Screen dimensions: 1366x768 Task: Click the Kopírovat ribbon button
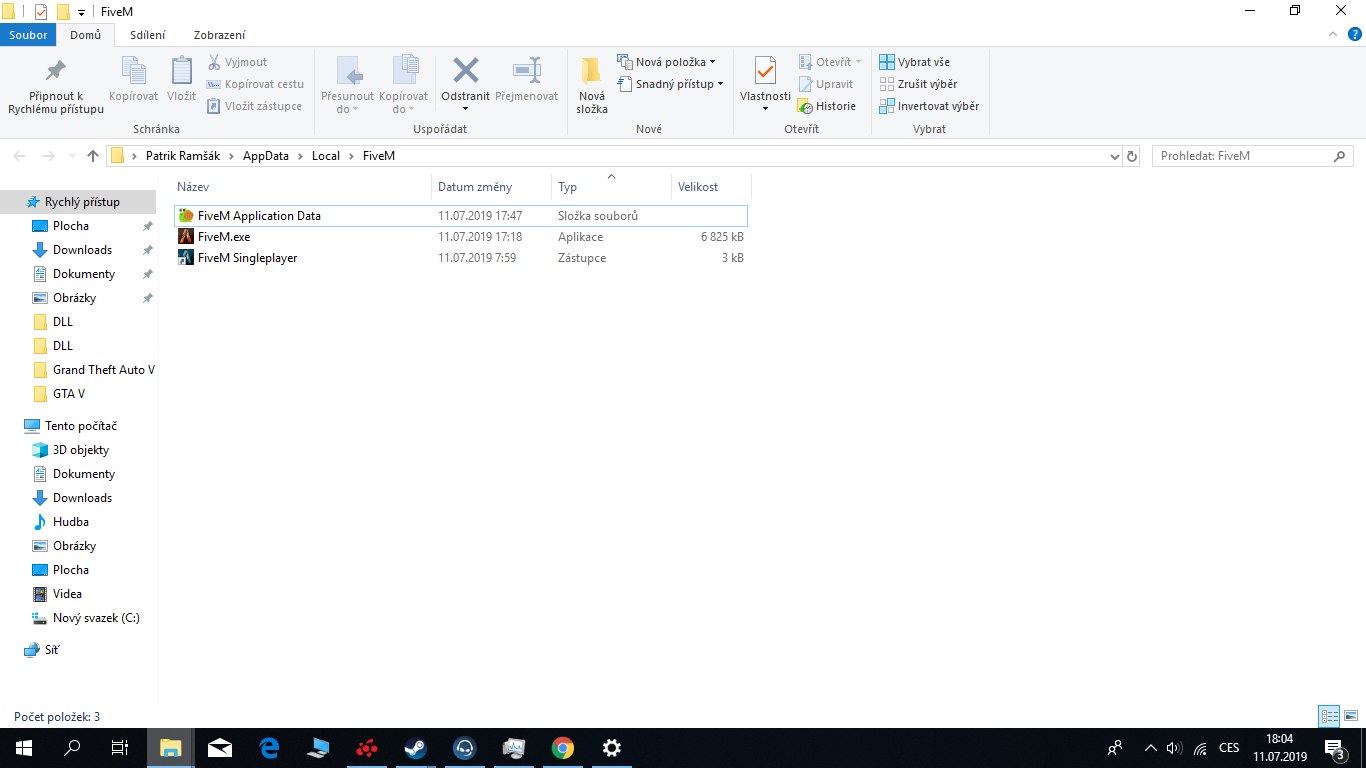[x=133, y=80]
